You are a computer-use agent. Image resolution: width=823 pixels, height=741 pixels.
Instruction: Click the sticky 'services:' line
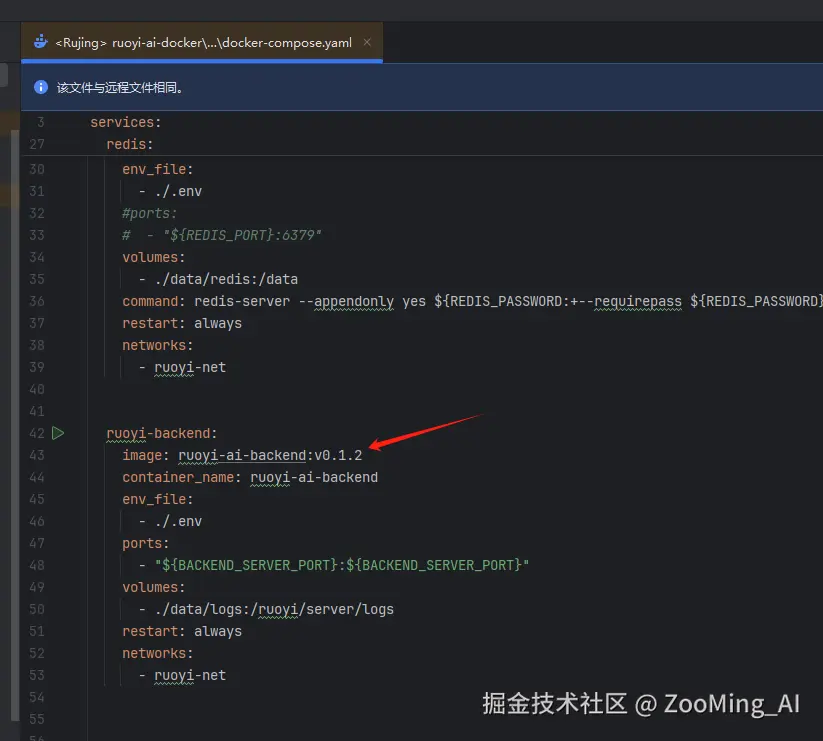[x=125, y=122]
